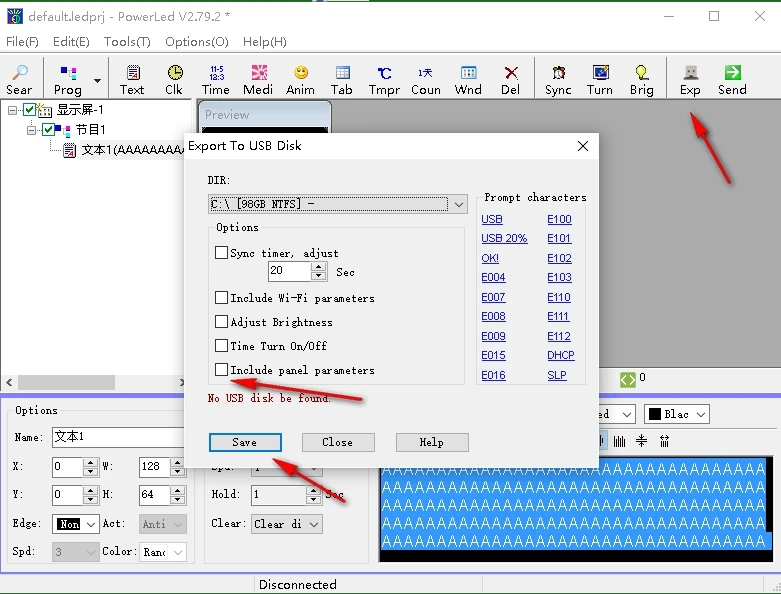The image size is (781, 594).
Task: Click the Sync time toolbar icon
Action: 558,80
